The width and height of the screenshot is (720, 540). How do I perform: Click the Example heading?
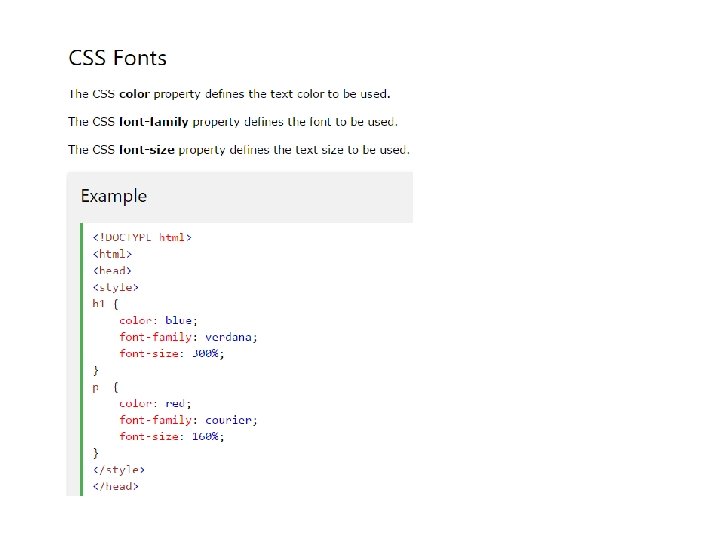tap(114, 197)
